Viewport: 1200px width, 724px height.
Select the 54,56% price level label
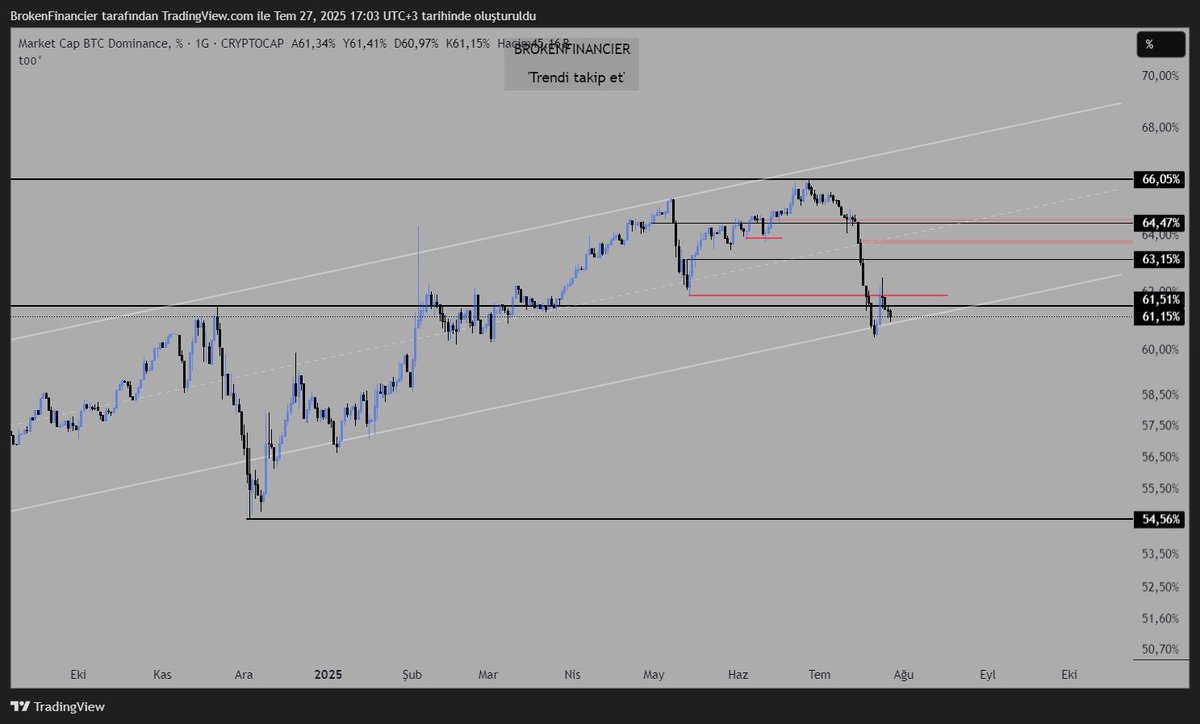1160,519
